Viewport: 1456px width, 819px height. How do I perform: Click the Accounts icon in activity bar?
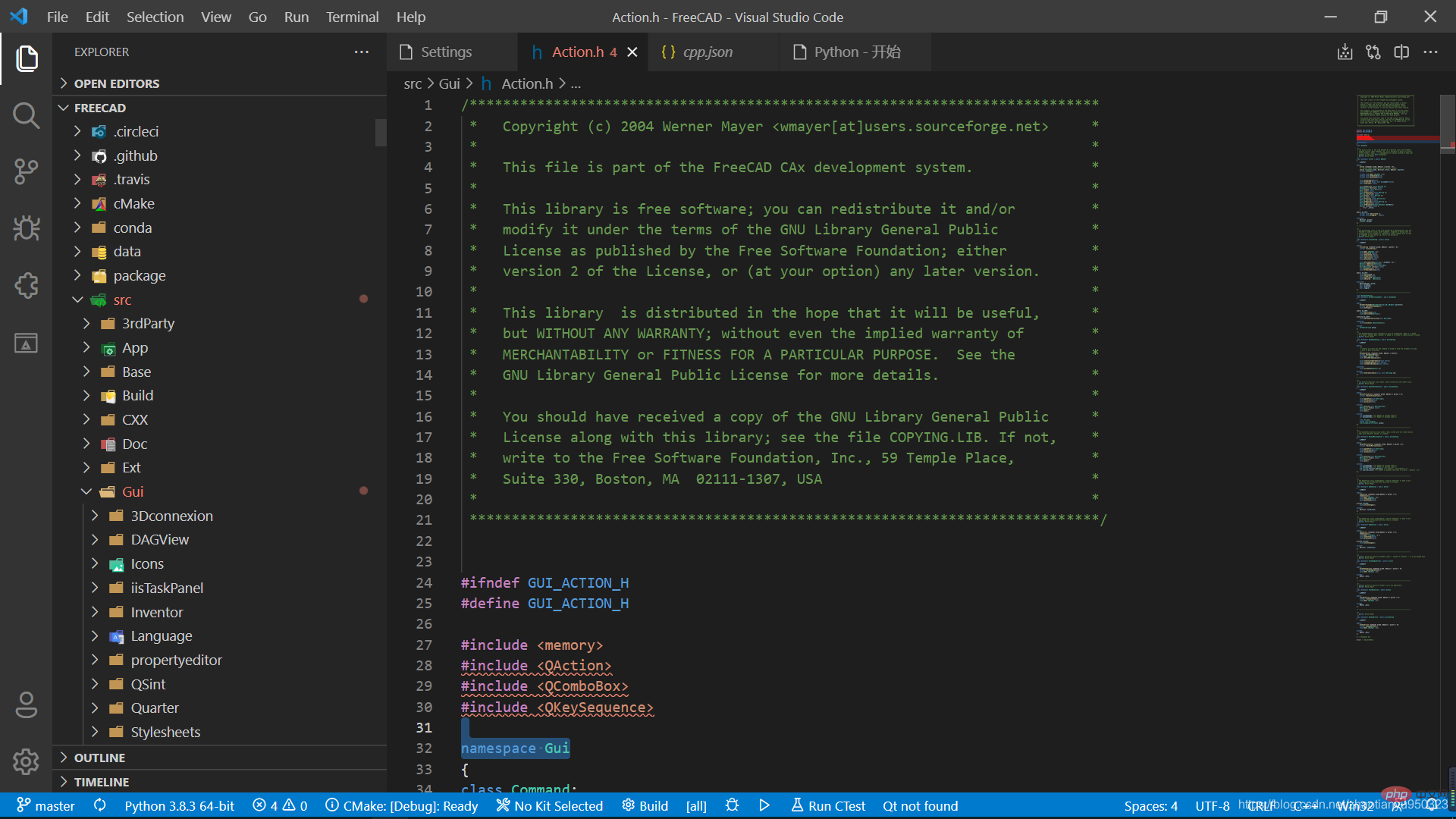(26, 704)
